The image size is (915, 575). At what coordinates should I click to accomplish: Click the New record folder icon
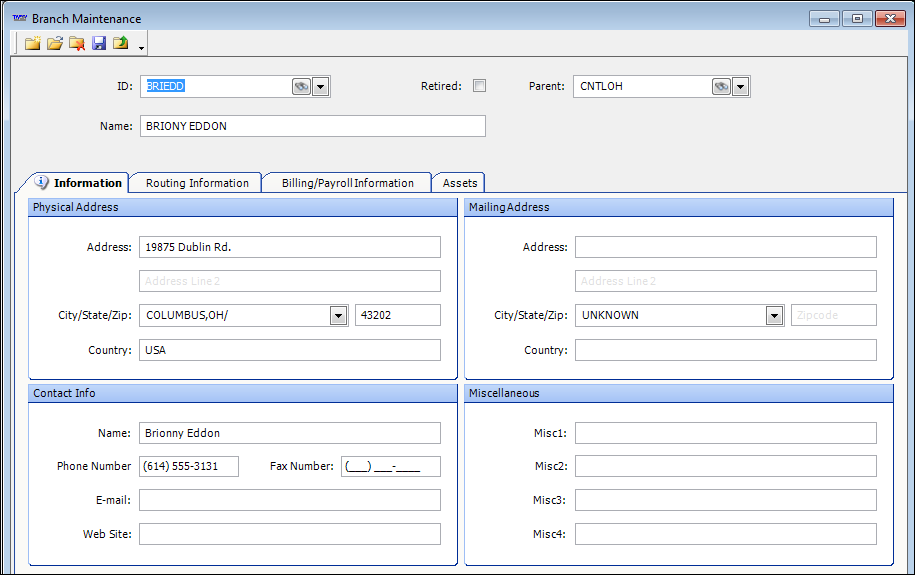point(33,43)
